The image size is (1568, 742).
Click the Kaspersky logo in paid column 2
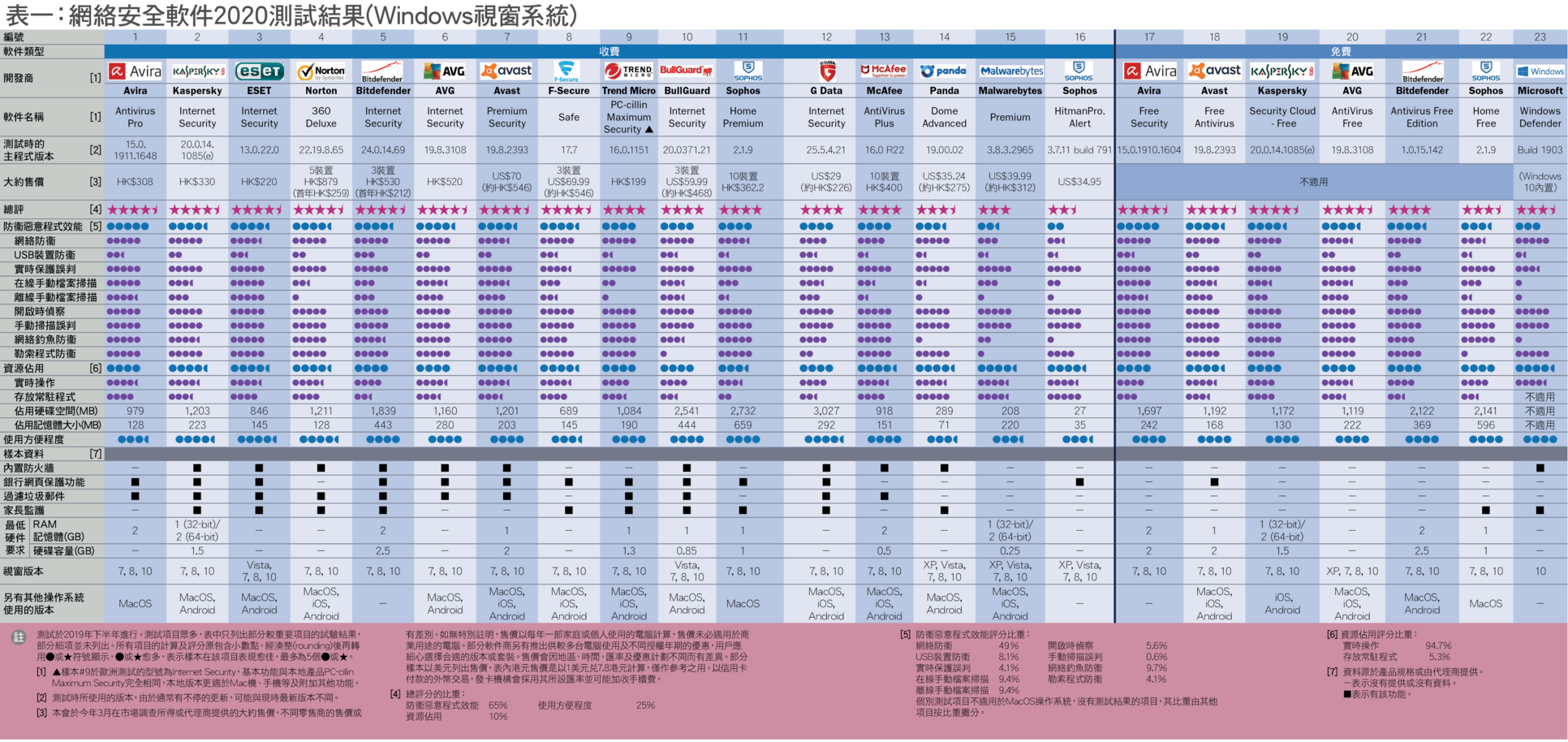(x=198, y=71)
